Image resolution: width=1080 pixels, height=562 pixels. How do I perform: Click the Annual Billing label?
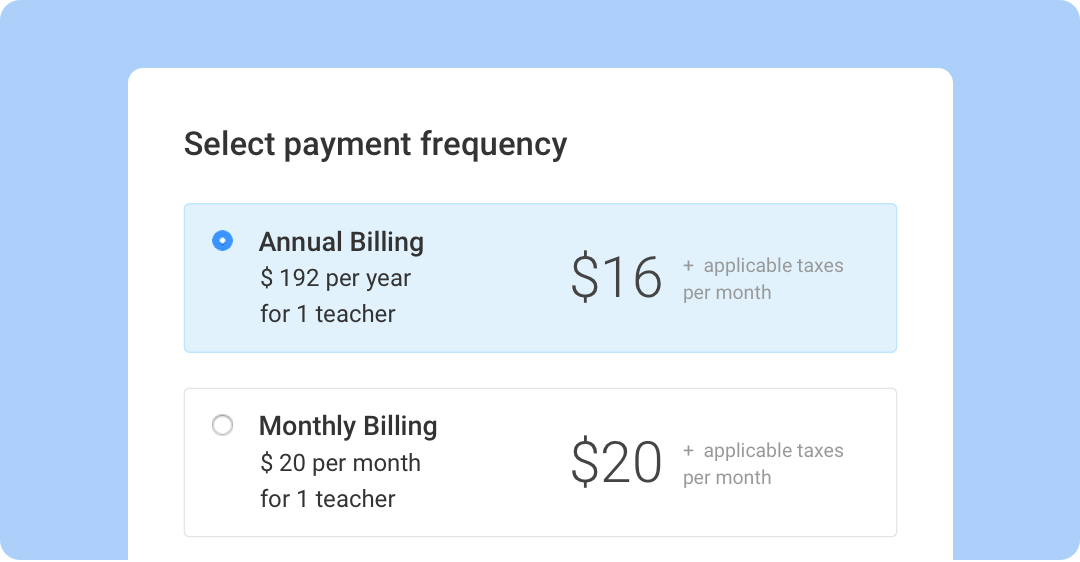click(341, 242)
